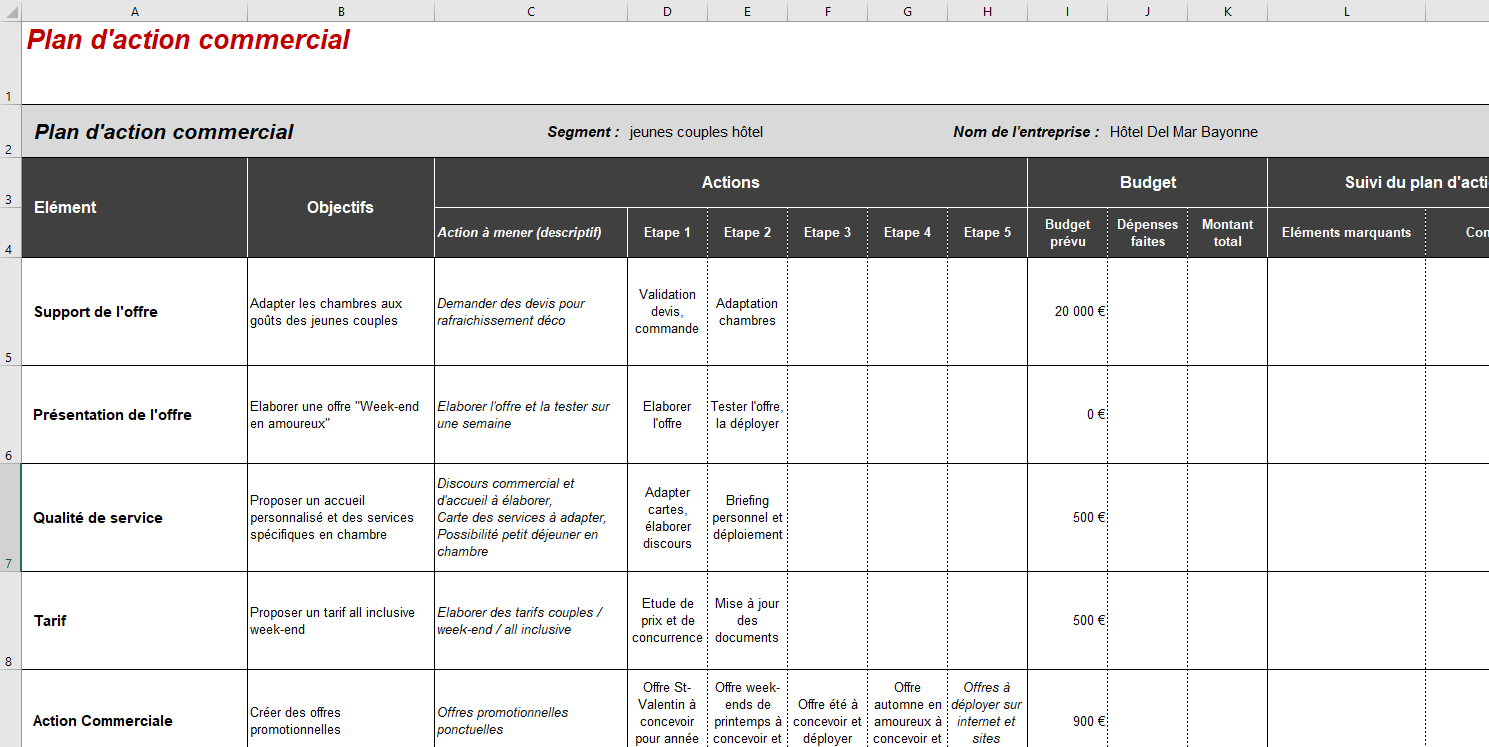Click 'Adaptation chambres' step cell
This screenshot has width=1489, height=747.
coord(747,311)
